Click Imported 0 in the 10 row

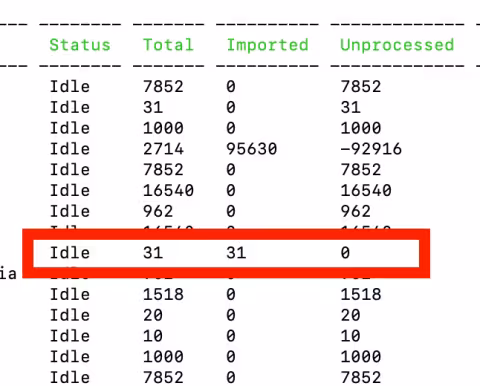click(x=231, y=336)
